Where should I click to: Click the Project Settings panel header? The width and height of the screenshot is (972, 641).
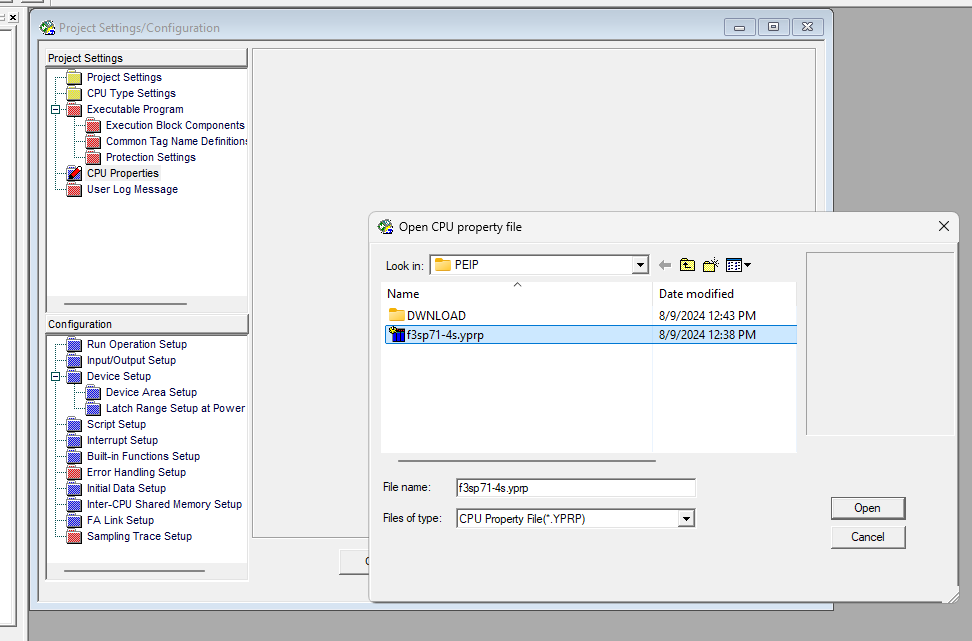pos(146,58)
